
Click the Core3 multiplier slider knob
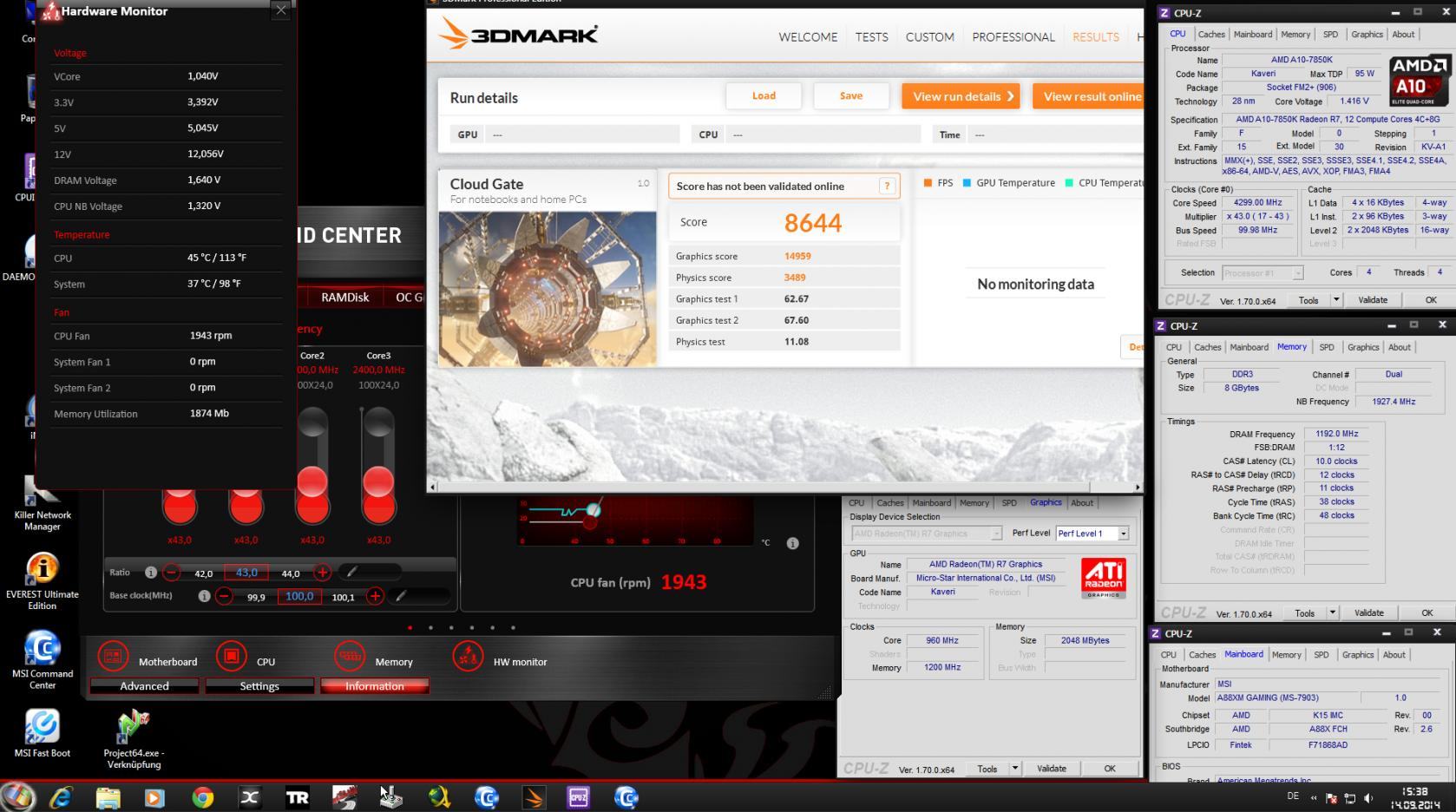378,481
